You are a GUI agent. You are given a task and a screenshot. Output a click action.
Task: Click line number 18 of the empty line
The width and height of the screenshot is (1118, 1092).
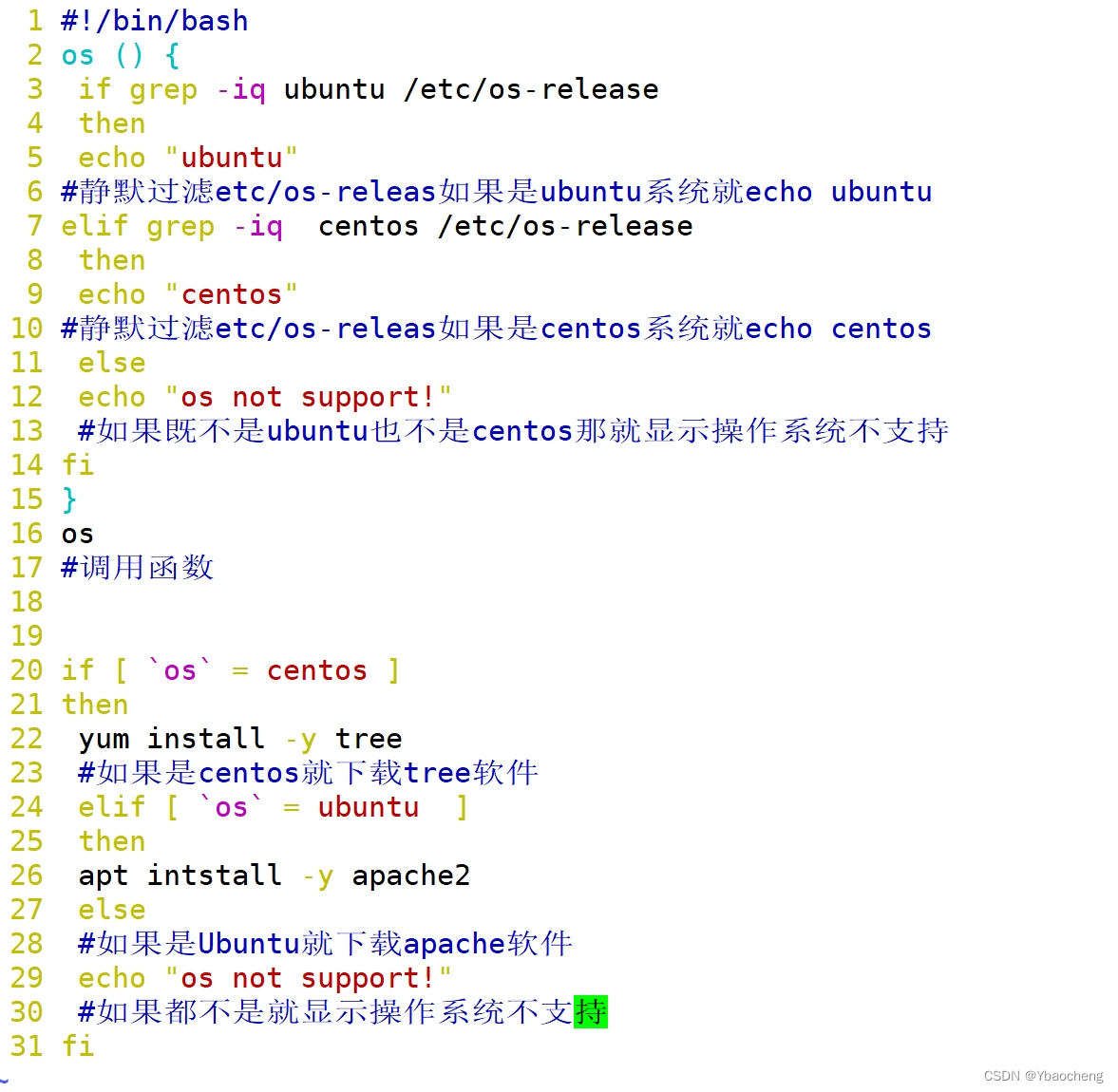27,602
